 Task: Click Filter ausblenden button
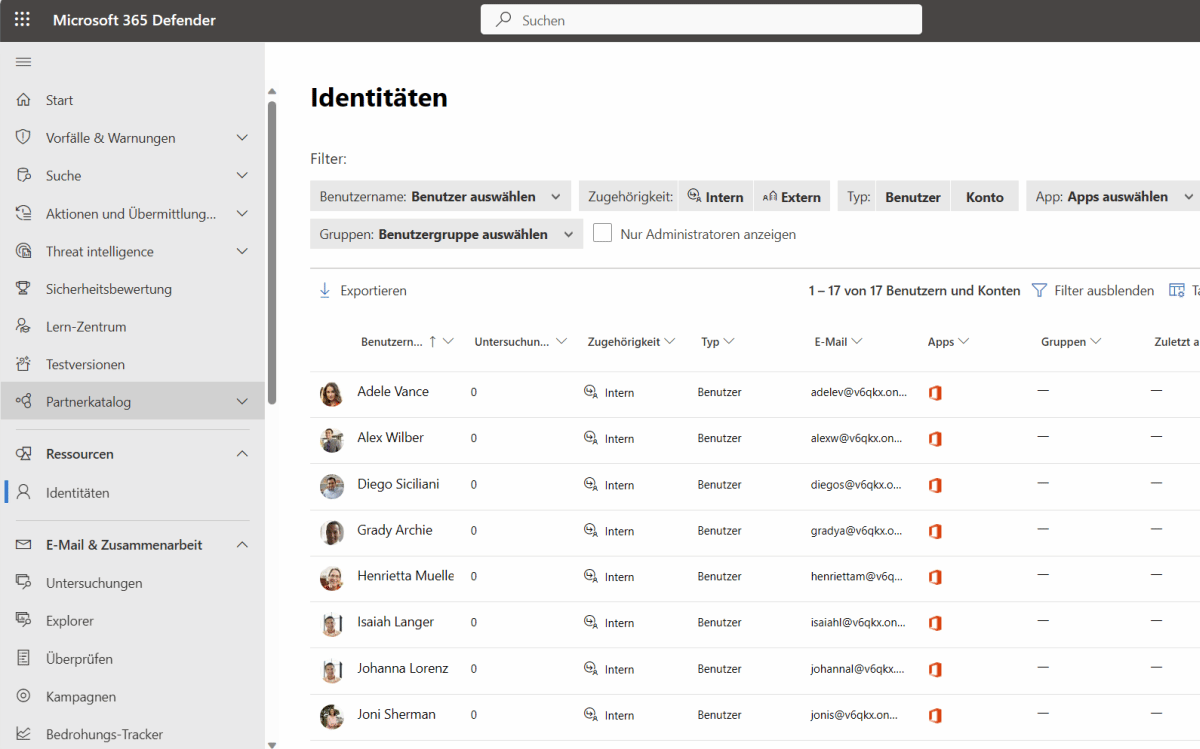[x=1093, y=291]
